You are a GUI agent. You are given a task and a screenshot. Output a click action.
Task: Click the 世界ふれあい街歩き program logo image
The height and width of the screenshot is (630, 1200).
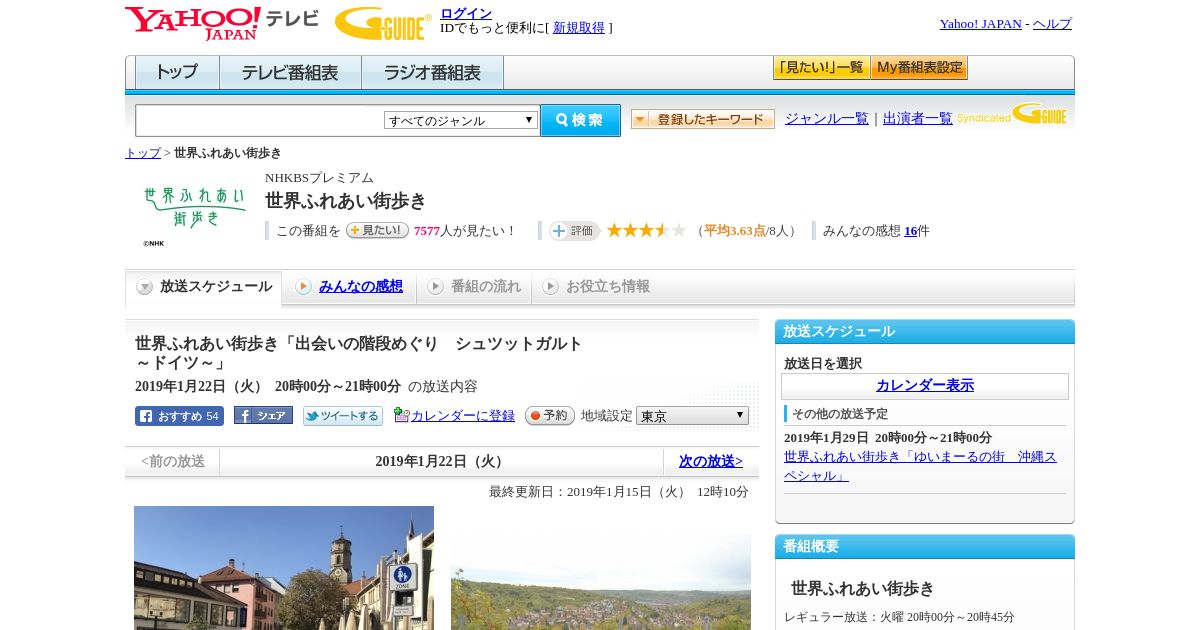coord(194,214)
